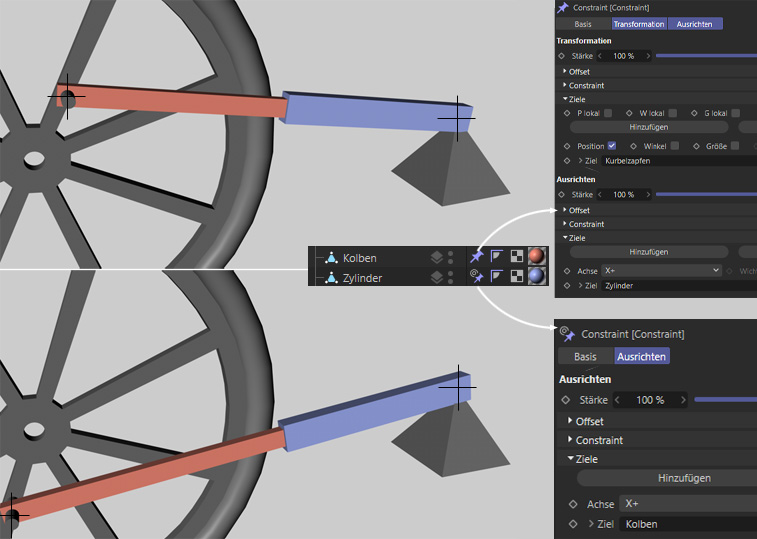Viewport: 757px width, 539px height.
Task: Click keyframe diamond beside Größe
Action: tap(696, 146)
